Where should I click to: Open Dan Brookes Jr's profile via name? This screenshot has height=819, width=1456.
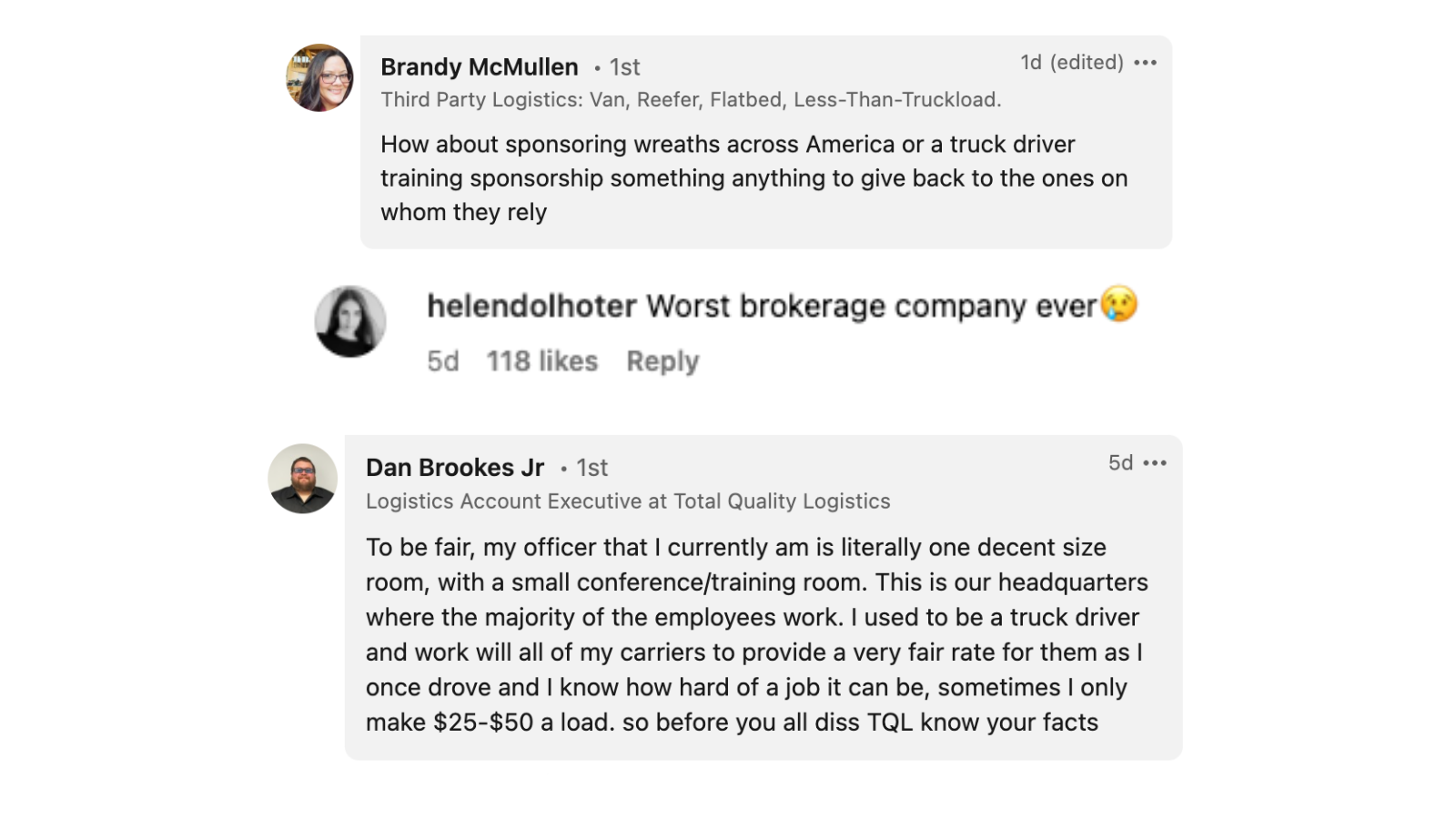click(x=455, y=468)
